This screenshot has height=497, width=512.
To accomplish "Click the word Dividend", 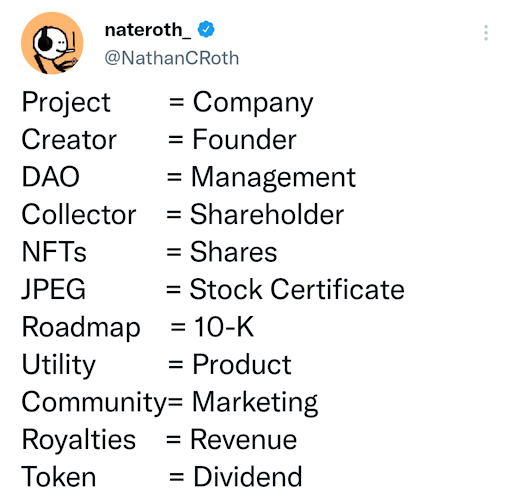I will click(x=248, y=477).
